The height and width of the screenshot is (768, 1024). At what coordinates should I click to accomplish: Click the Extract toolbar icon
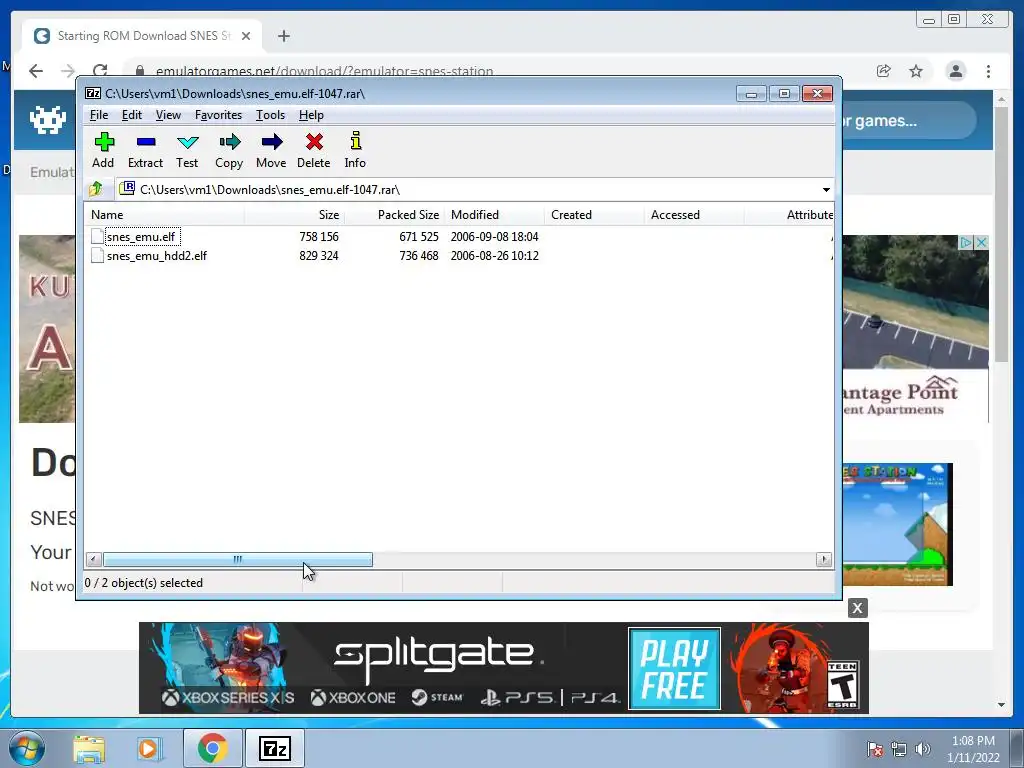(145, 150)
